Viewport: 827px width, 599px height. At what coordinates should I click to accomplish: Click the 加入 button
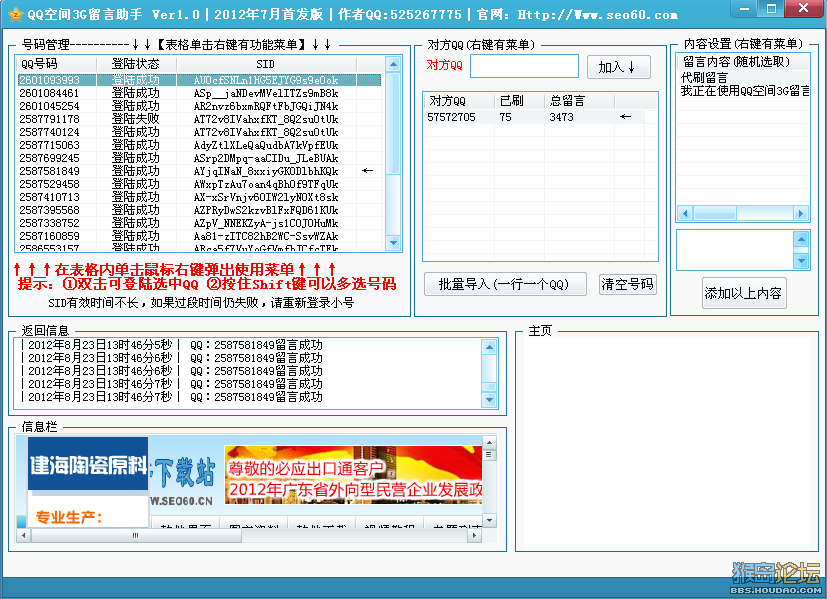pos(619,67)
